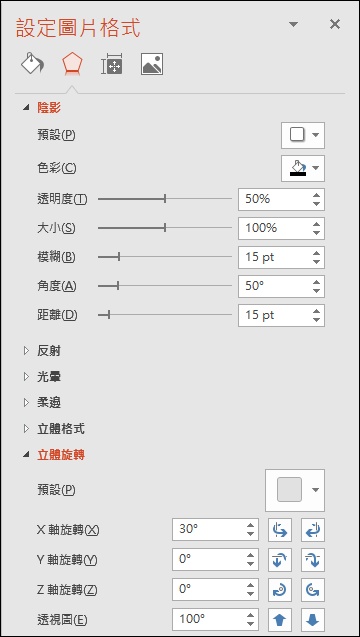Click rotate right button for X 軸旋轉
Screen dimensions: 360x637
tap(313, 530)
